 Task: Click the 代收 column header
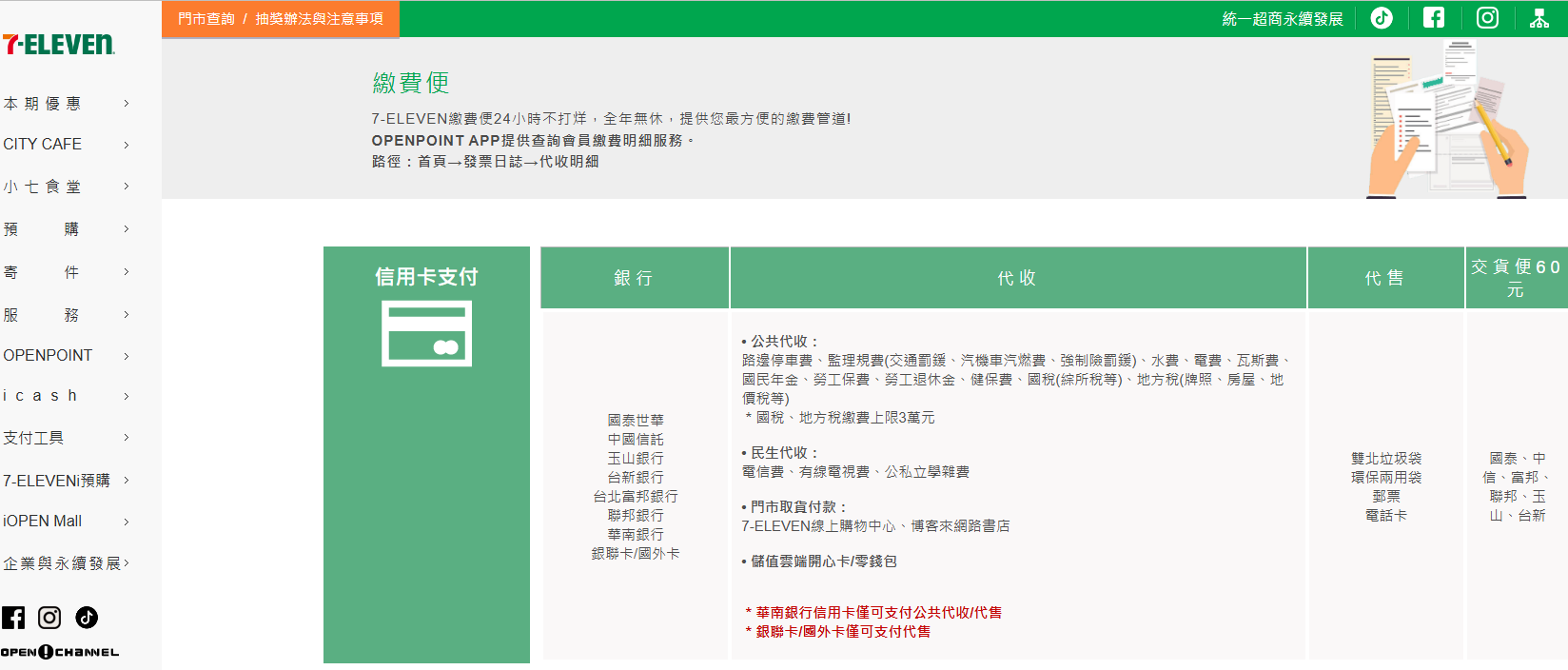1018,278
